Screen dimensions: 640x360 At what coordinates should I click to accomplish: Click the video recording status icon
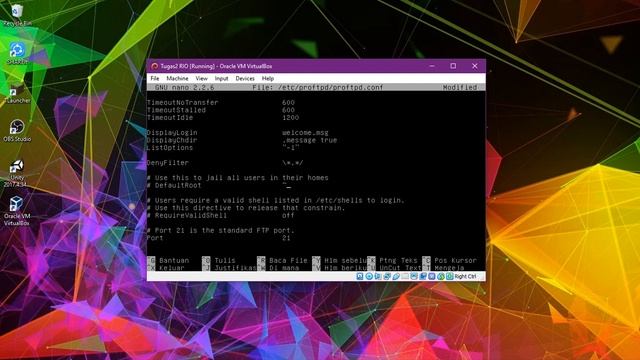coord(423,276)
